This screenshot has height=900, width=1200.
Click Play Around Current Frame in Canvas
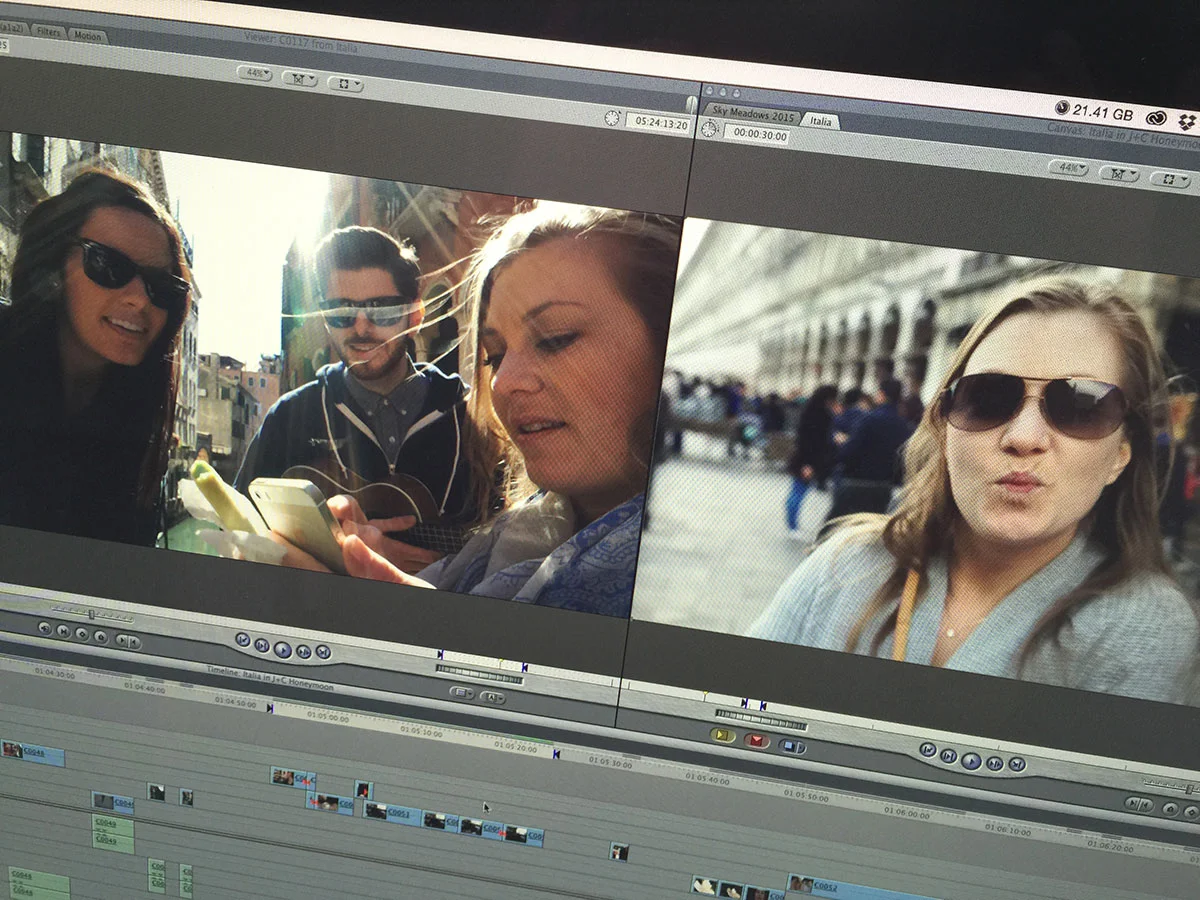point(994,764)
